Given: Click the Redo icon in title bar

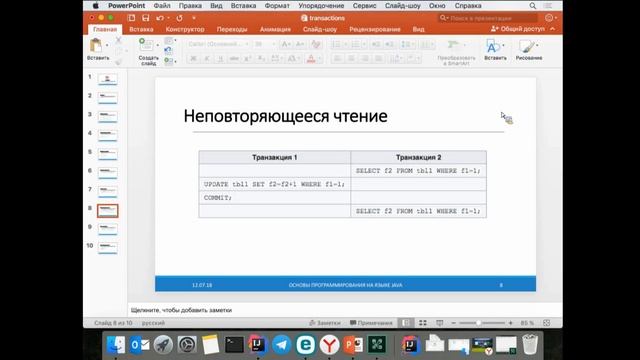Looking at the screenshot, I should [x=179, y=18].
